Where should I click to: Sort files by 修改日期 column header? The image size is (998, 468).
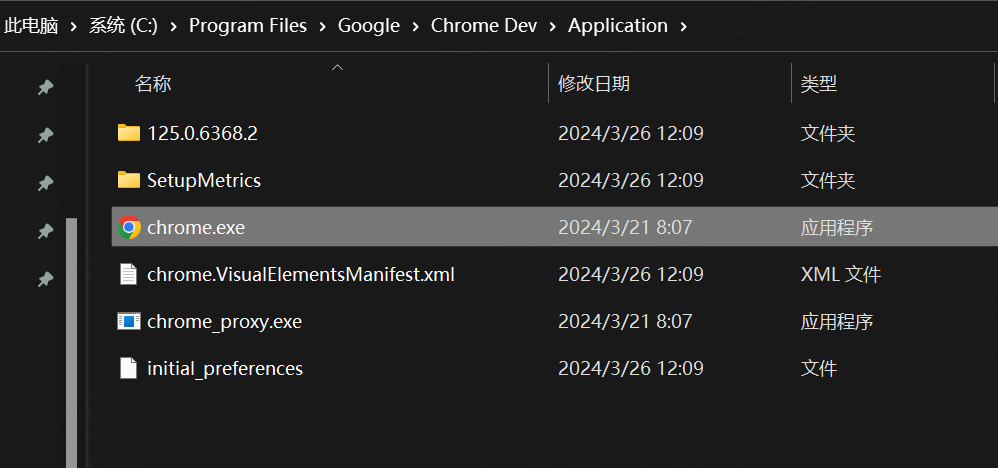[594, 85]
